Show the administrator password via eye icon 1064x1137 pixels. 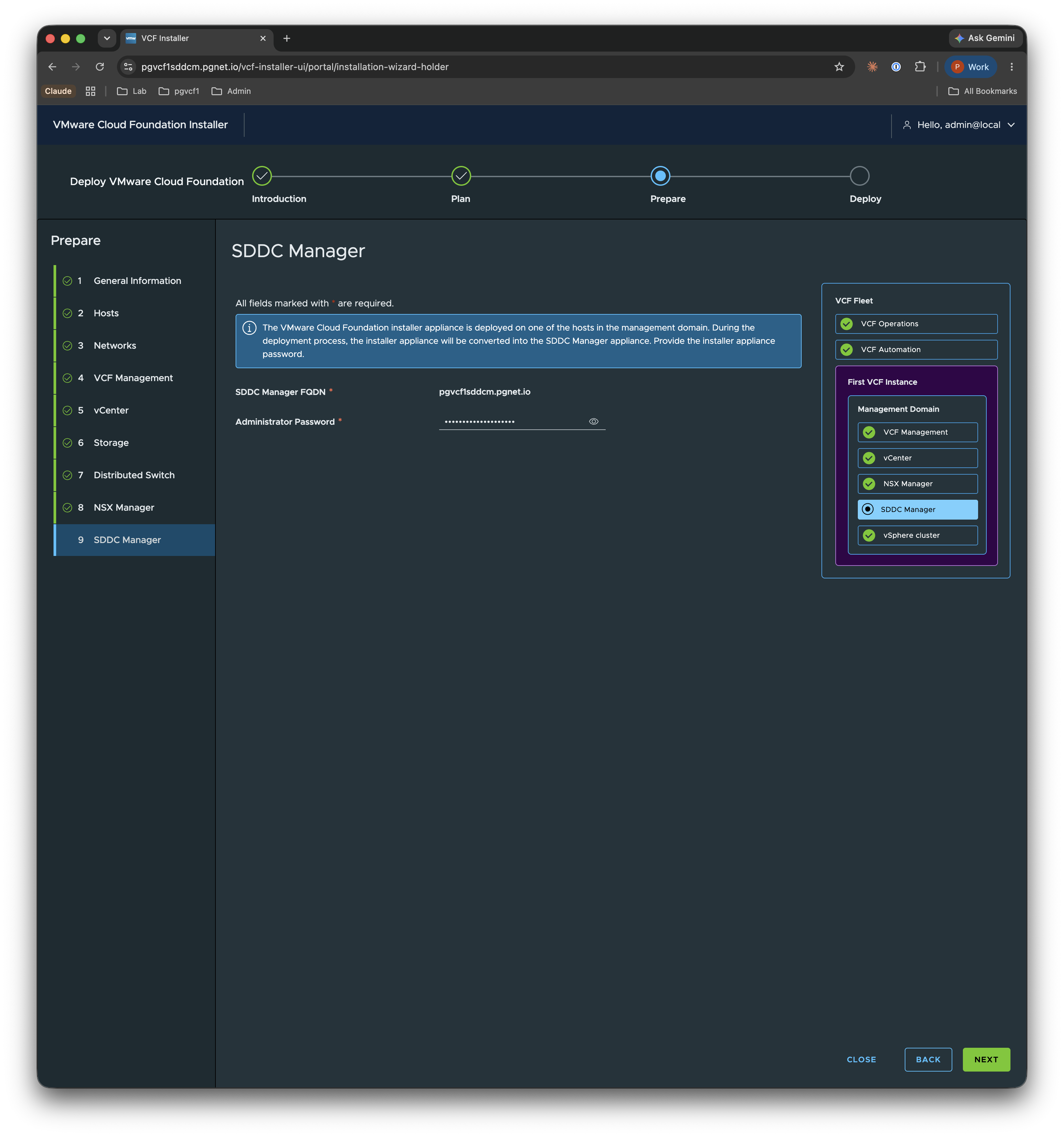coord(593,421)
